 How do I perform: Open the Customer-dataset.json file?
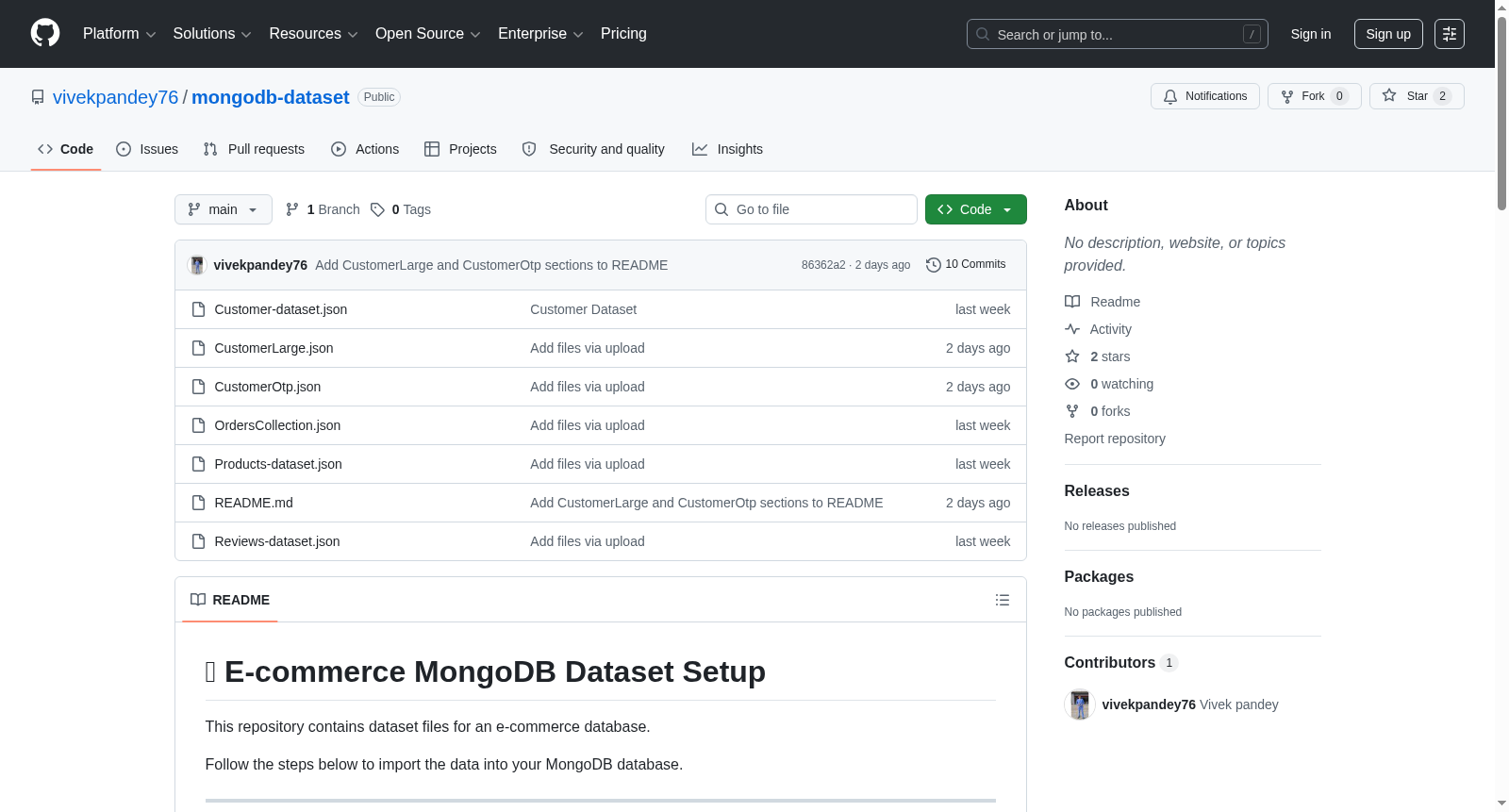tap(281, 309)
